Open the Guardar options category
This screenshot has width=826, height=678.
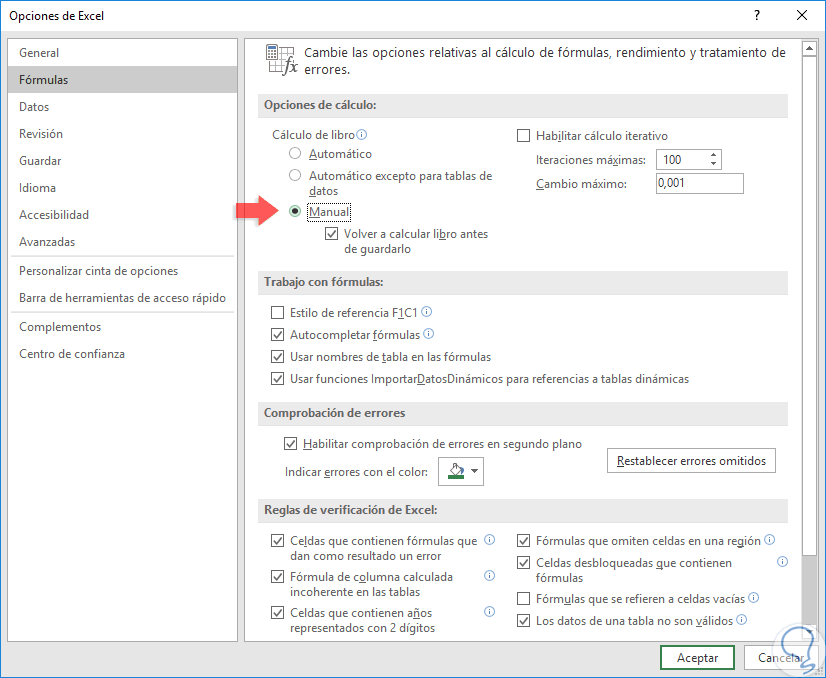point(123,161)
